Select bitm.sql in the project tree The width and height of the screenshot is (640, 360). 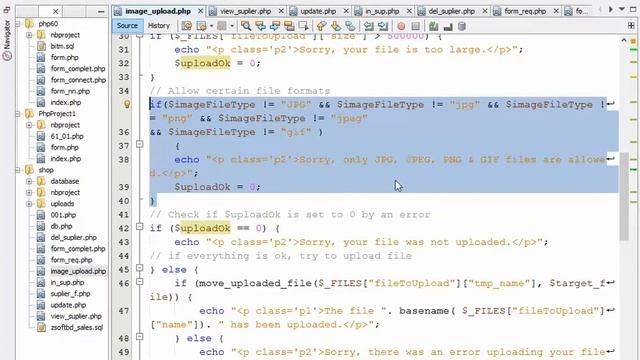pos(62,46)
